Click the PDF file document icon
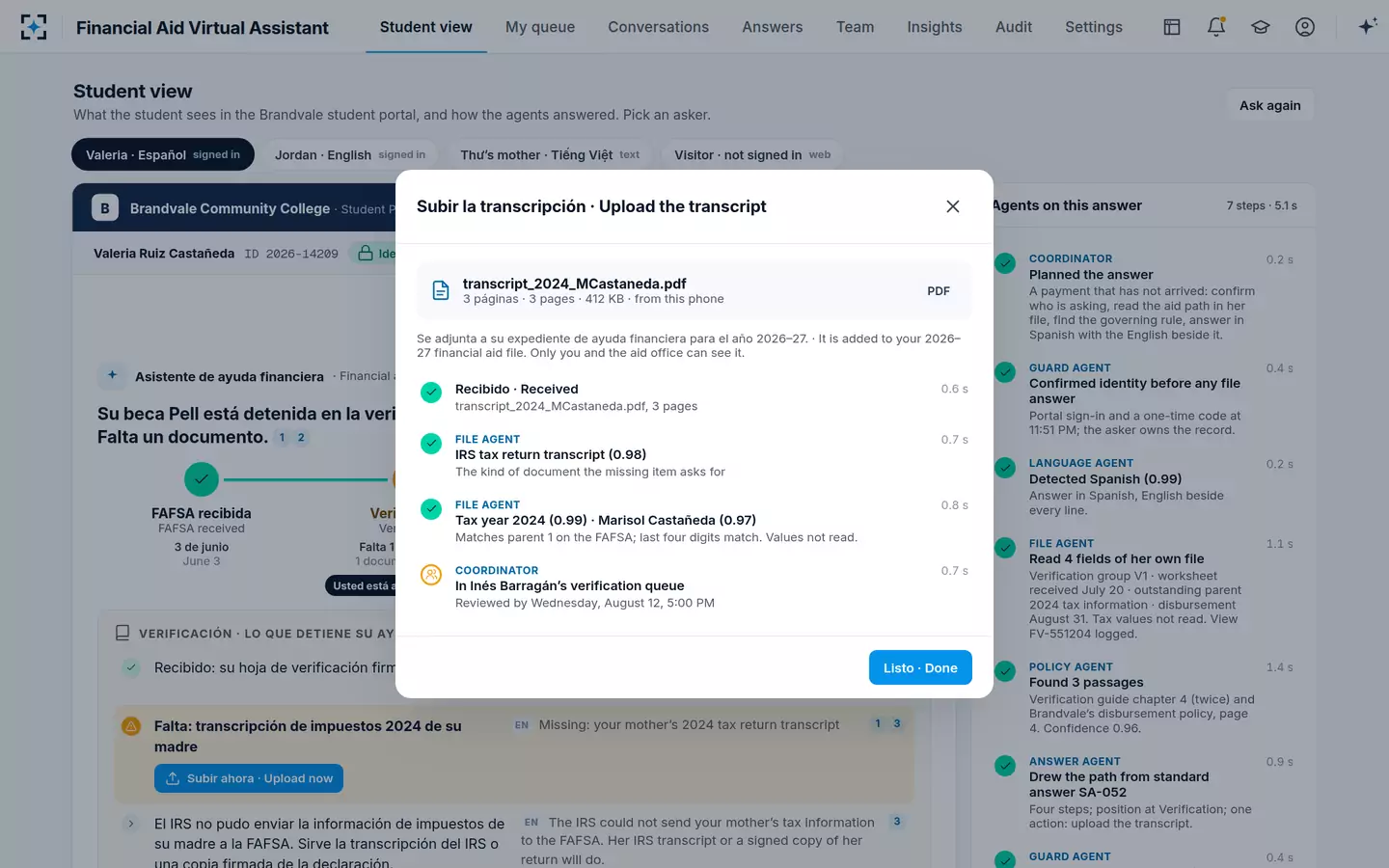Image resolution: width=1389 pixels, height=868 pixels. pos(441,290)
